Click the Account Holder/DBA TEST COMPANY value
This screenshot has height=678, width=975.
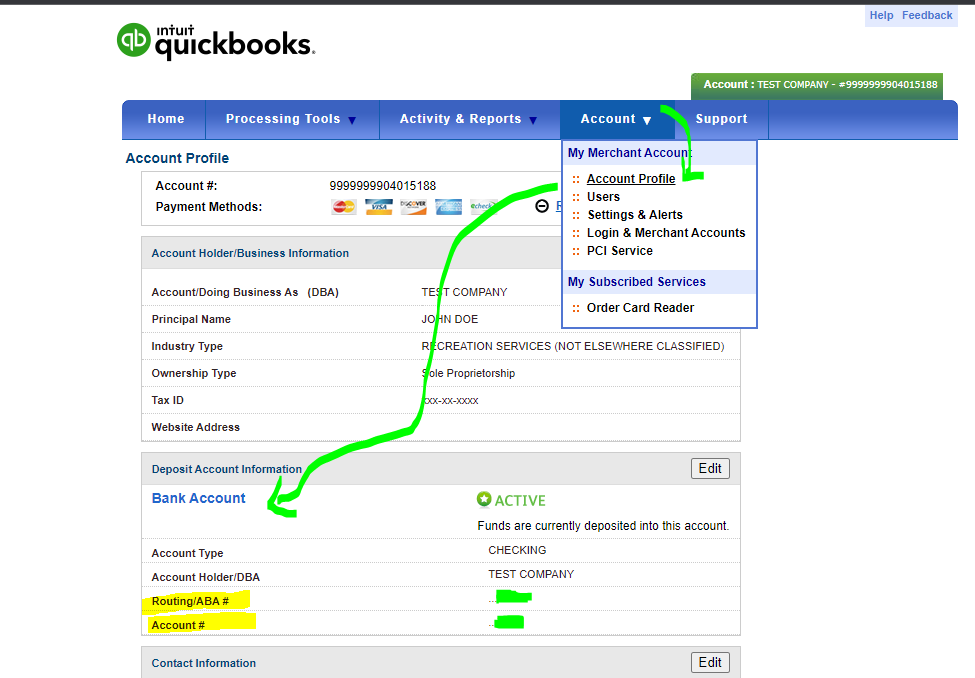point(531,574)
